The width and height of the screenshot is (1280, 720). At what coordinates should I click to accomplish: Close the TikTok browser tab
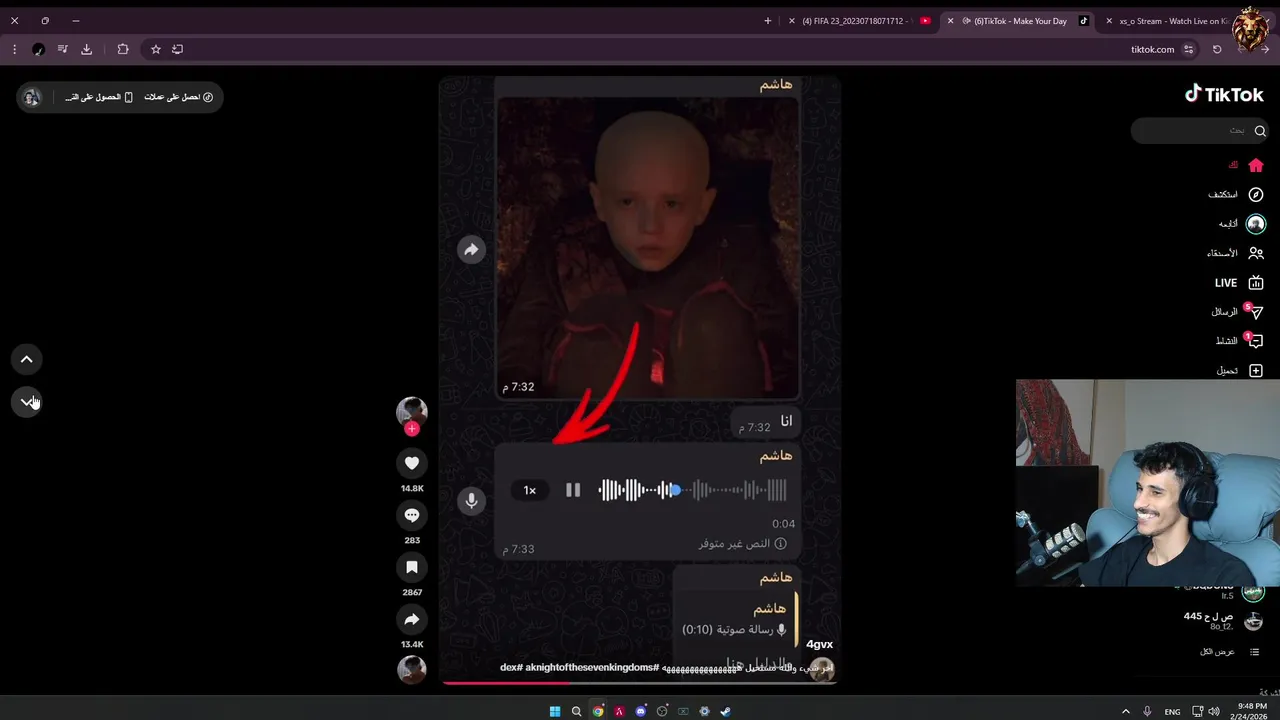click(x=951, y=21)
